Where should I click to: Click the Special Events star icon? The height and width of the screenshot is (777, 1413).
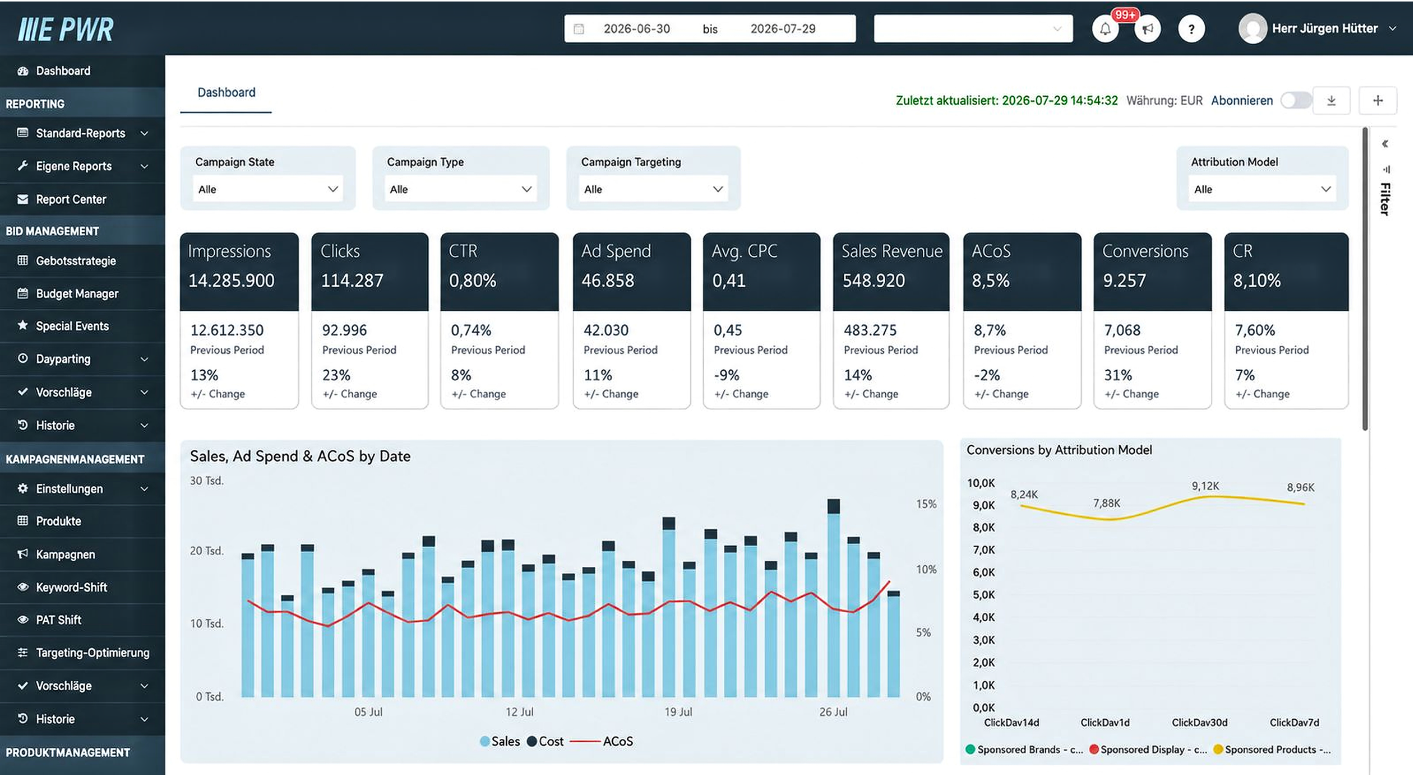coord(23,326)
